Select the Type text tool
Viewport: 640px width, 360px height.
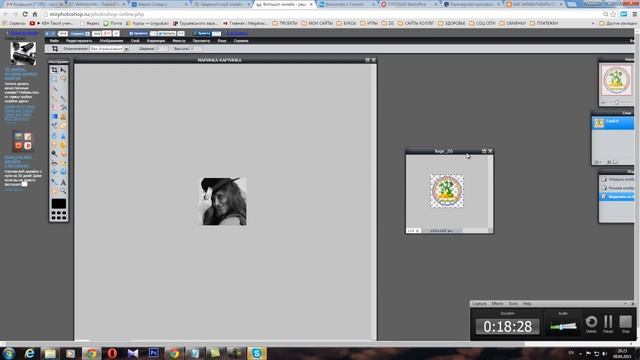pyautogui.click(x=63, y=182)
